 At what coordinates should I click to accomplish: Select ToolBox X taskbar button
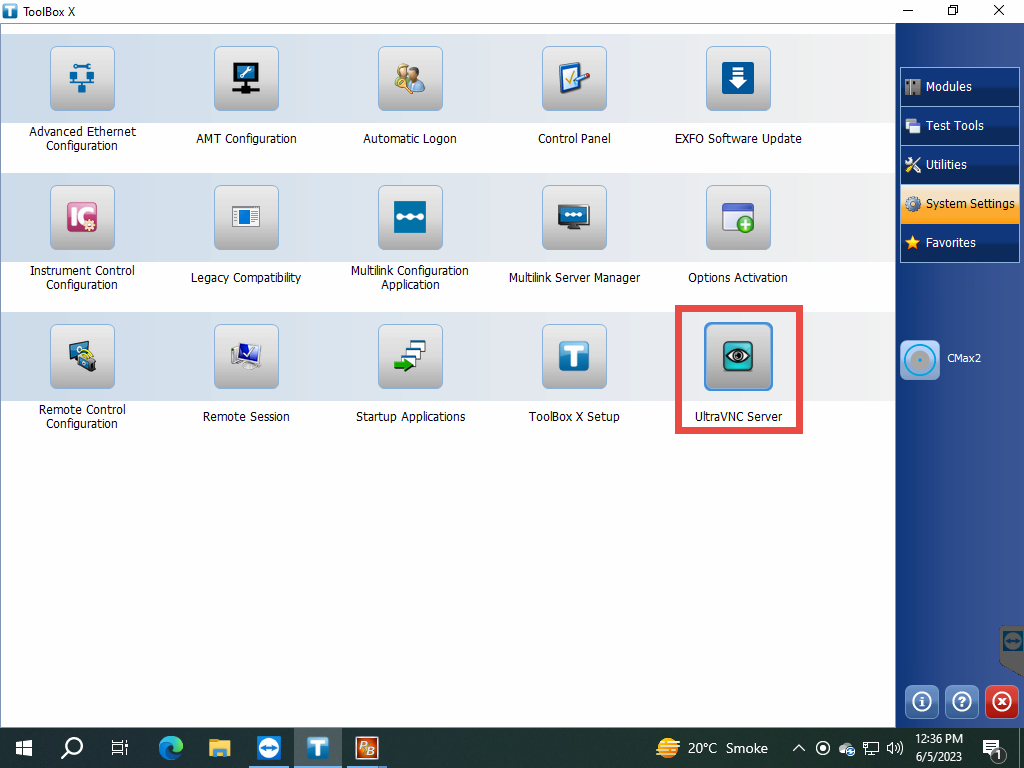click(x=317, y=748)
